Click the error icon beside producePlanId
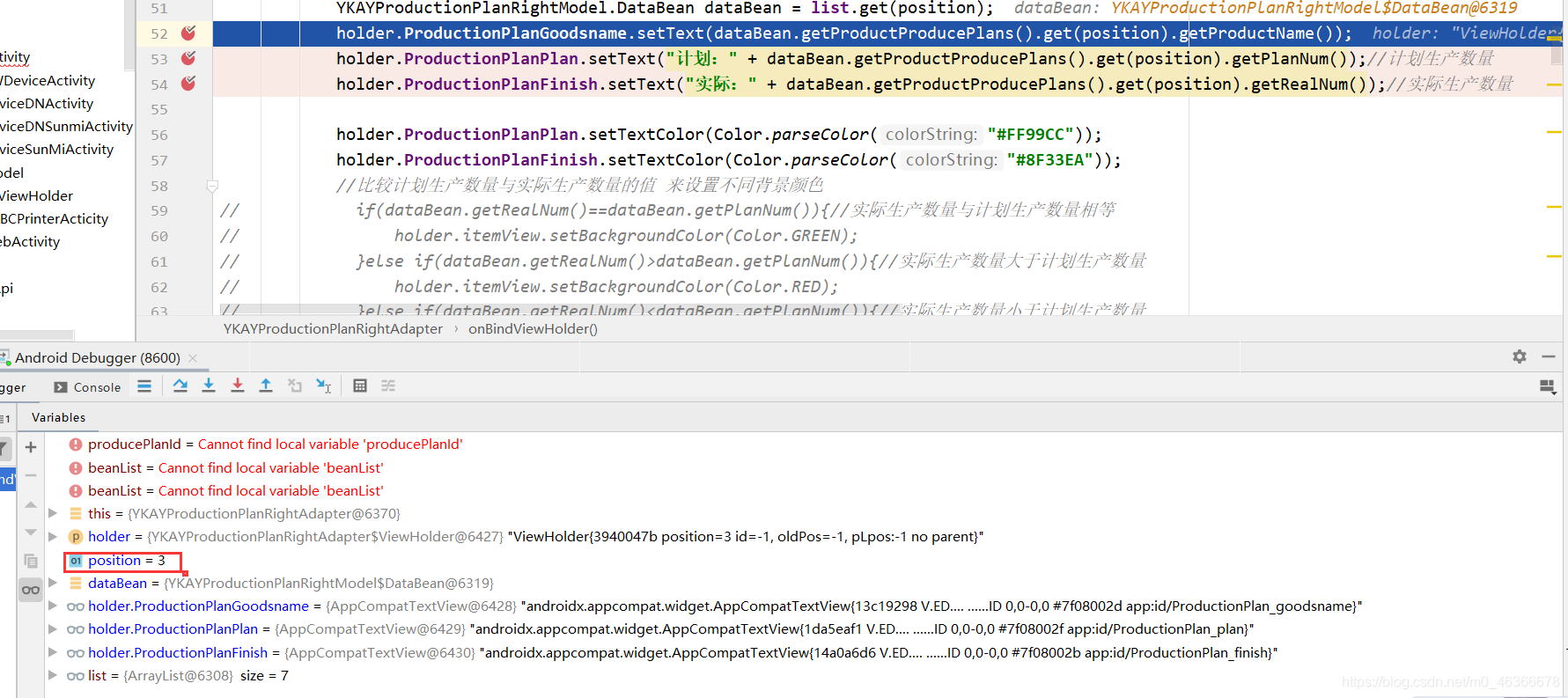 pos(76,445)
